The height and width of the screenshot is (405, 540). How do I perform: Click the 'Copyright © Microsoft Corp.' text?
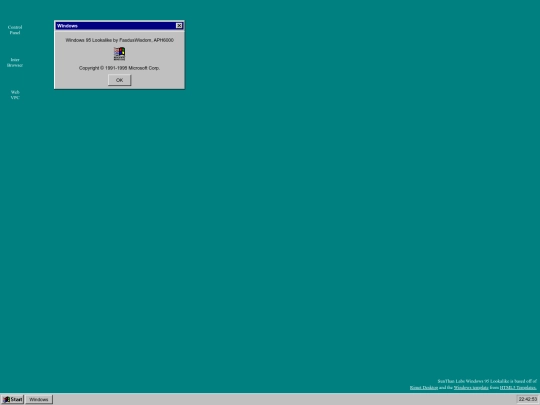click(120, 68)
